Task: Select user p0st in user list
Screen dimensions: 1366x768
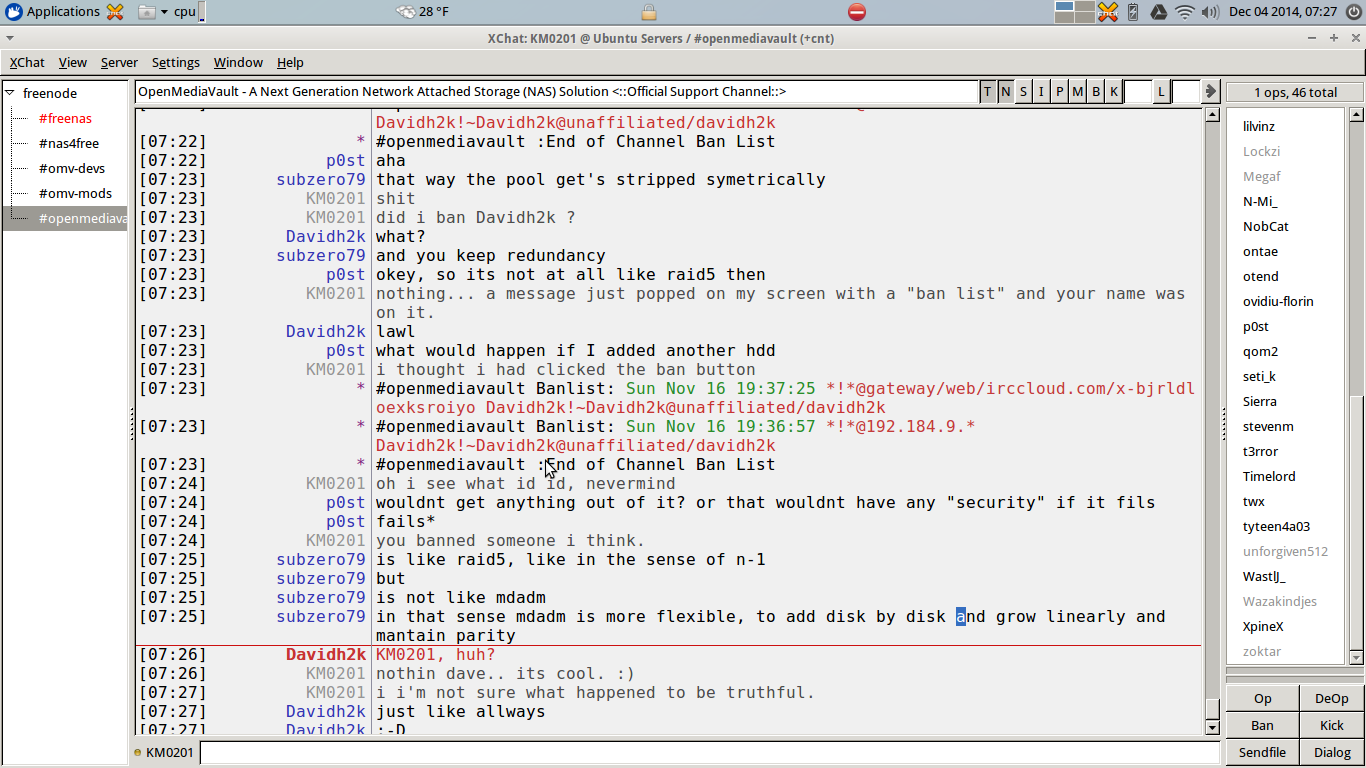Action: click(x=1256, y=326)
